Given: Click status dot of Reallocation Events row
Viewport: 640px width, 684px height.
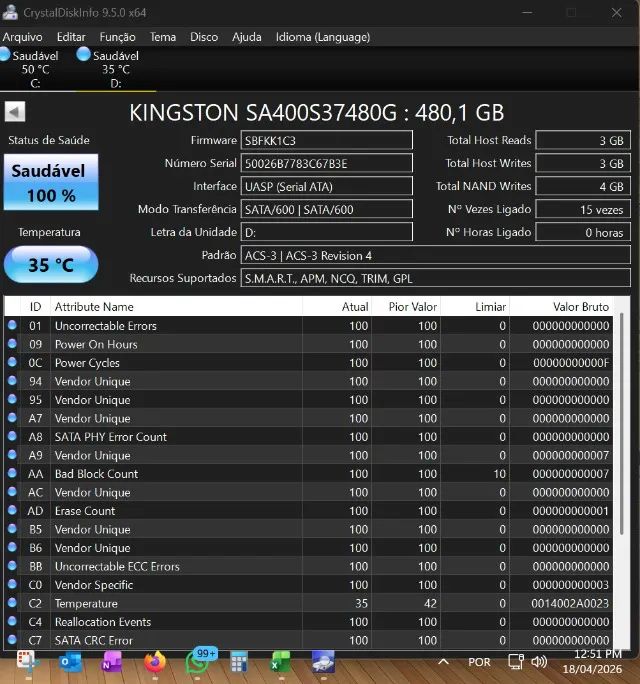Looking at the screenshot, I should [x=12, y=621].
